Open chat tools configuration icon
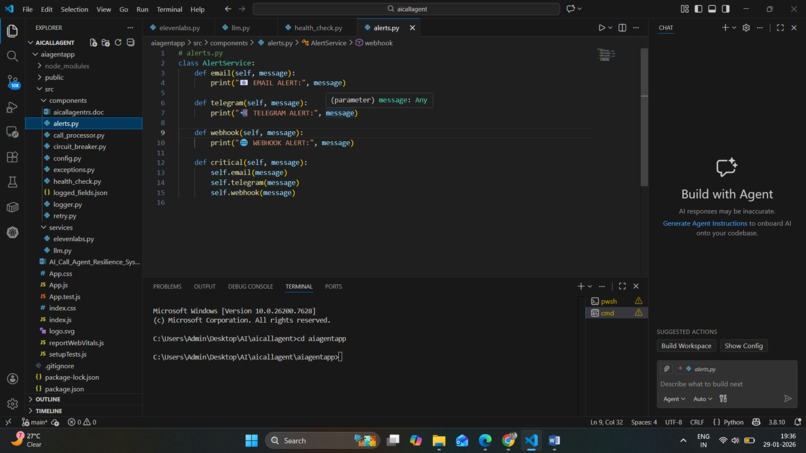806x453 pixels. [x=723, y=398]
